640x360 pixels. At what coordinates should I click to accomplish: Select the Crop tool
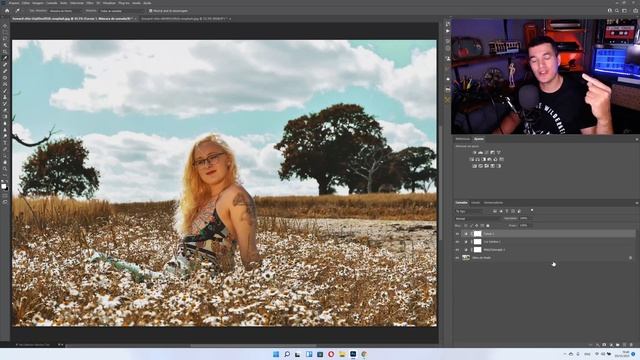pyautogui.click(x=5, y=51)
